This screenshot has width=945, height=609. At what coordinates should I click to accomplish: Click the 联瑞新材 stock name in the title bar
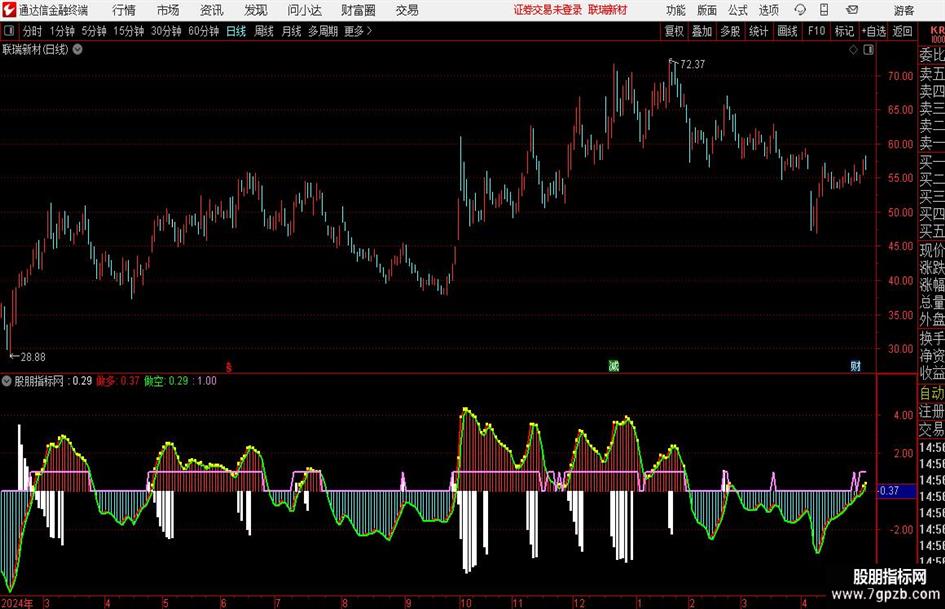[x=608, y=10]
